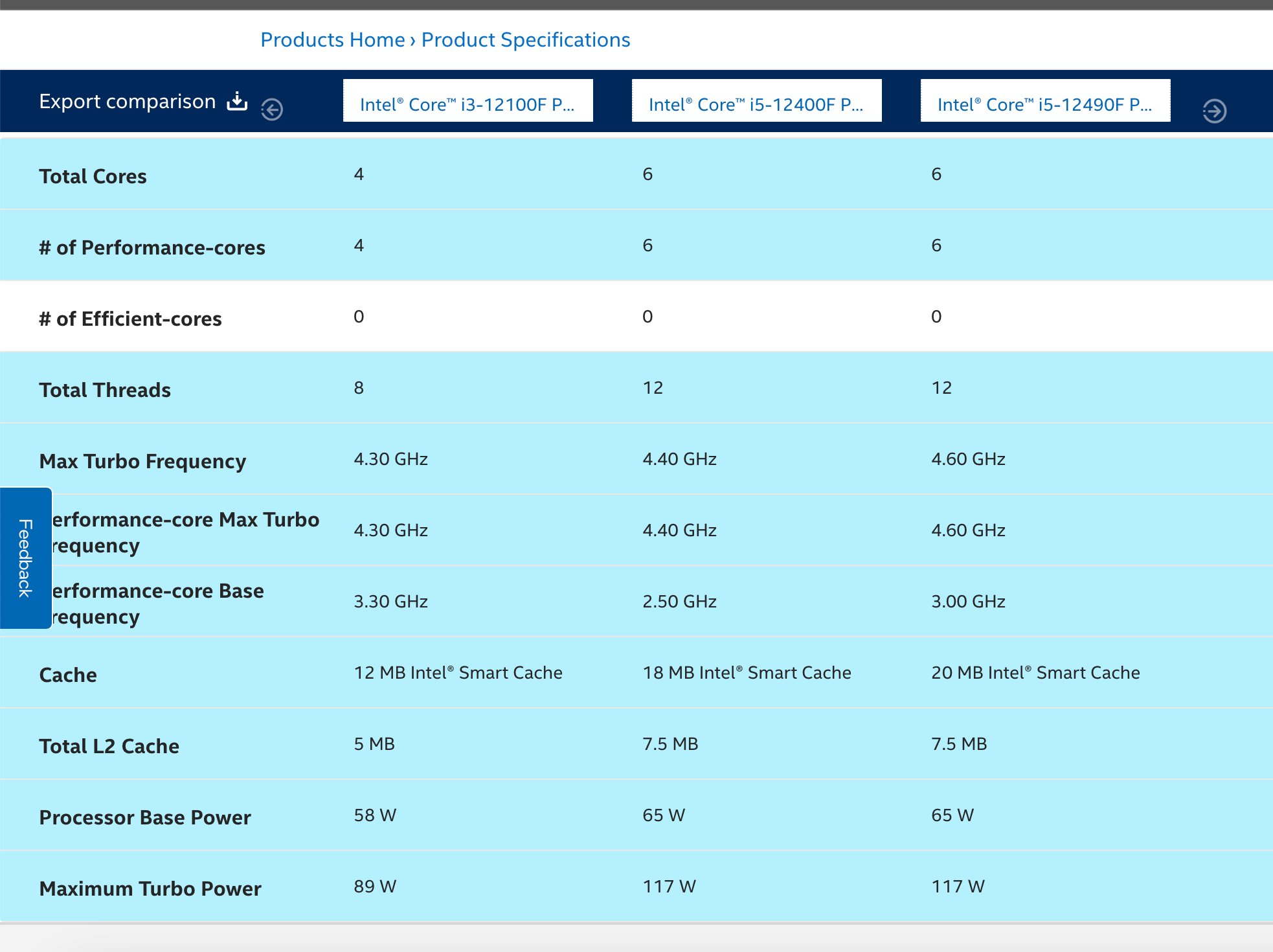Select the Total L2 Cache row label
Viewport: 1273px width, 952px height.
pos(109,746)
